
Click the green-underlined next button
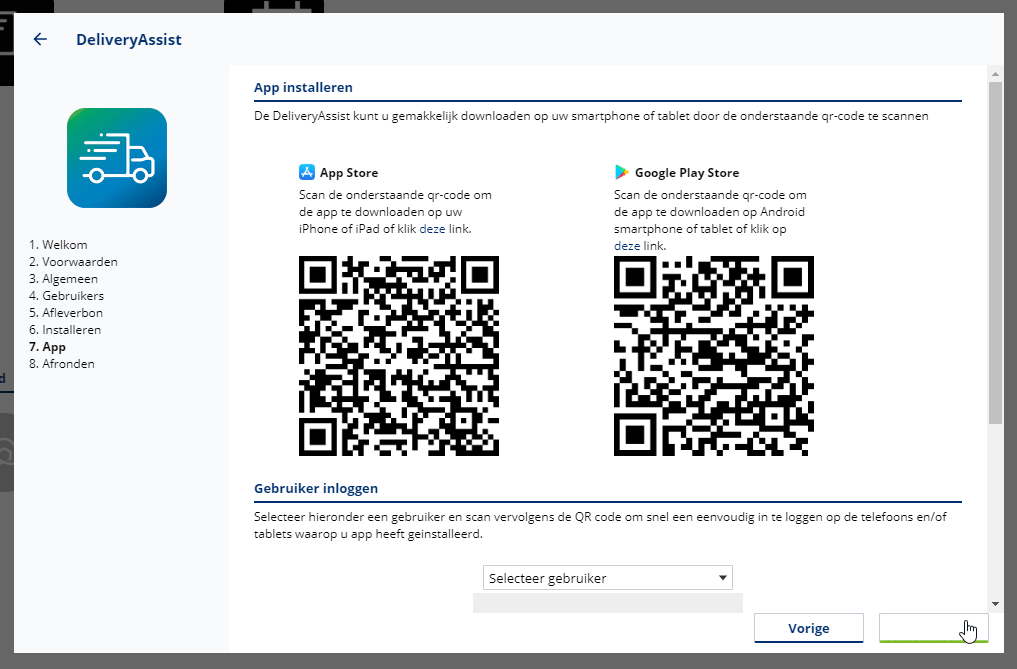933,627
